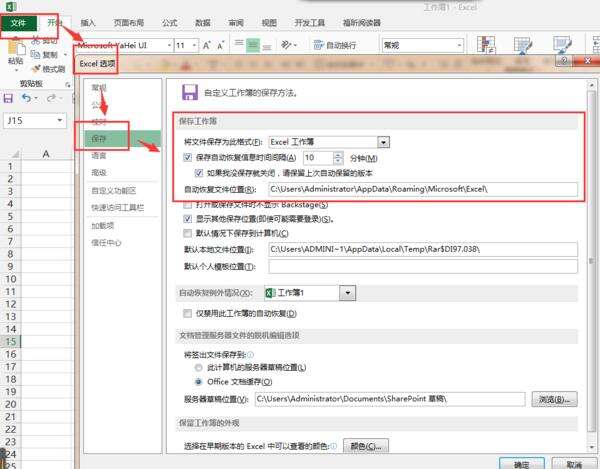Toggle the AutoRecover interval checkbox
Viewport: 600px width, 469px height.
coord(188,157)
